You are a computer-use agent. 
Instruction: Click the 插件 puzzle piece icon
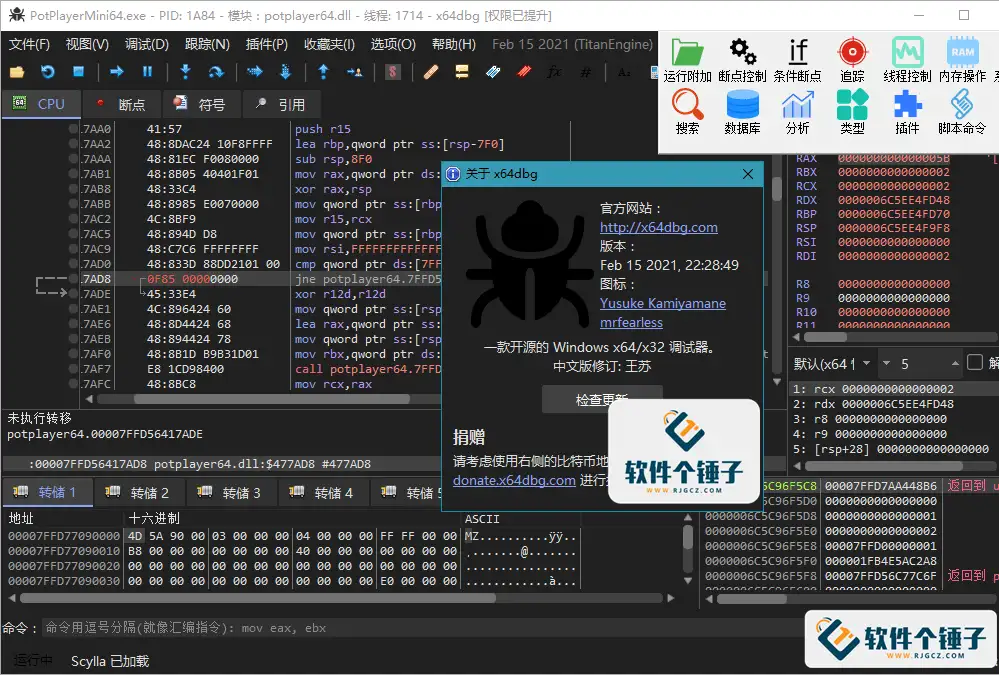coord(907,105)
